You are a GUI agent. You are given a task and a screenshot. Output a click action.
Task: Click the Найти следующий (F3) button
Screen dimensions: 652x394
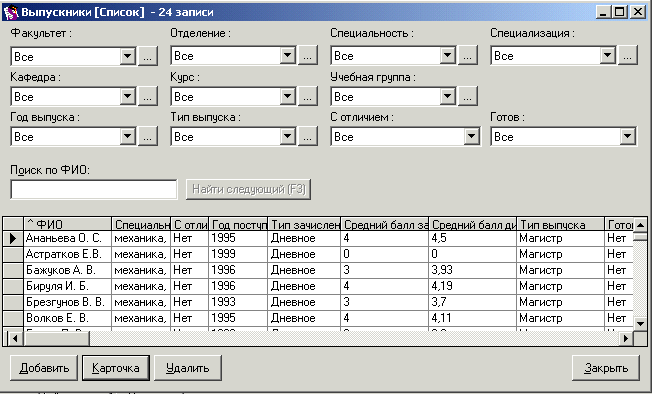click(249, 190)
